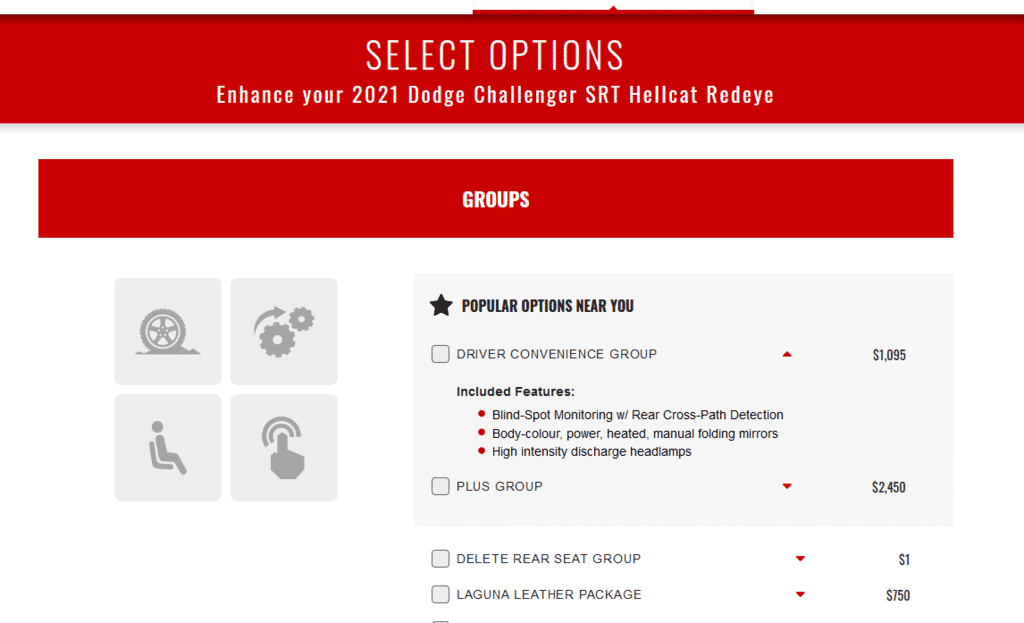Viewport: 1024px width, 623px height.
Task: Check the Driver Convenience Group checkbox
Action: pos(440,354)
